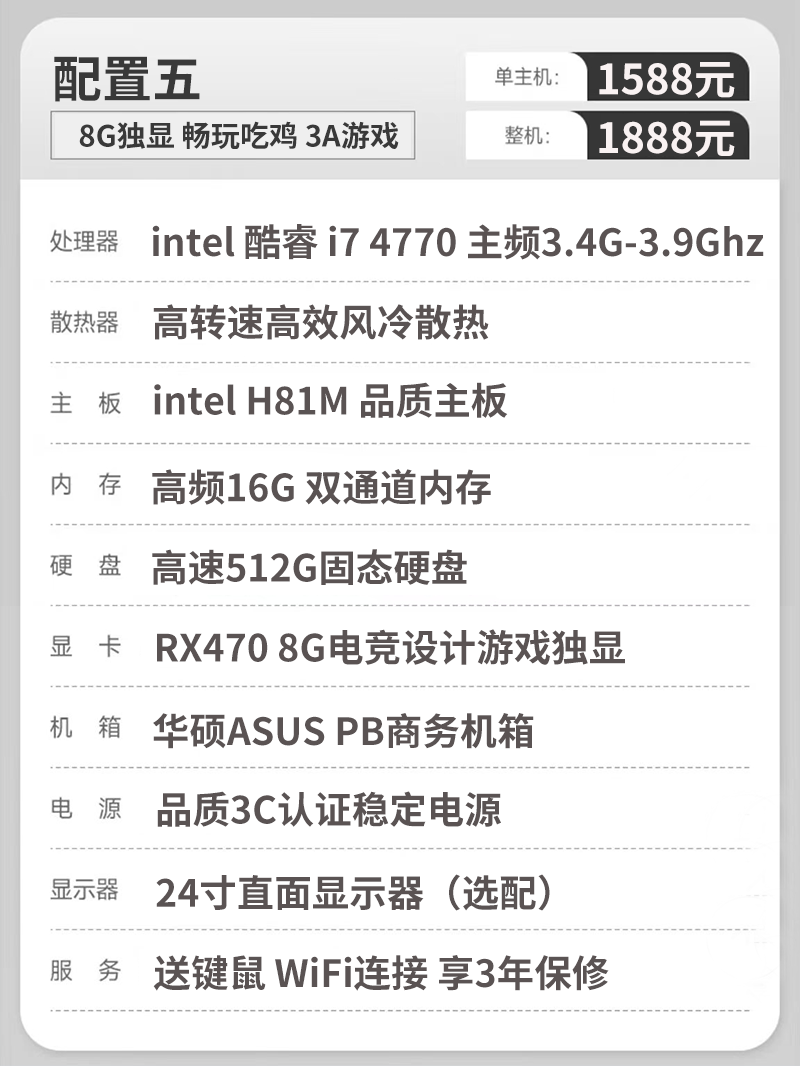Screen dimensions: 800x1066
Task: Select the 处理器 label
Action: click(84, 241)
